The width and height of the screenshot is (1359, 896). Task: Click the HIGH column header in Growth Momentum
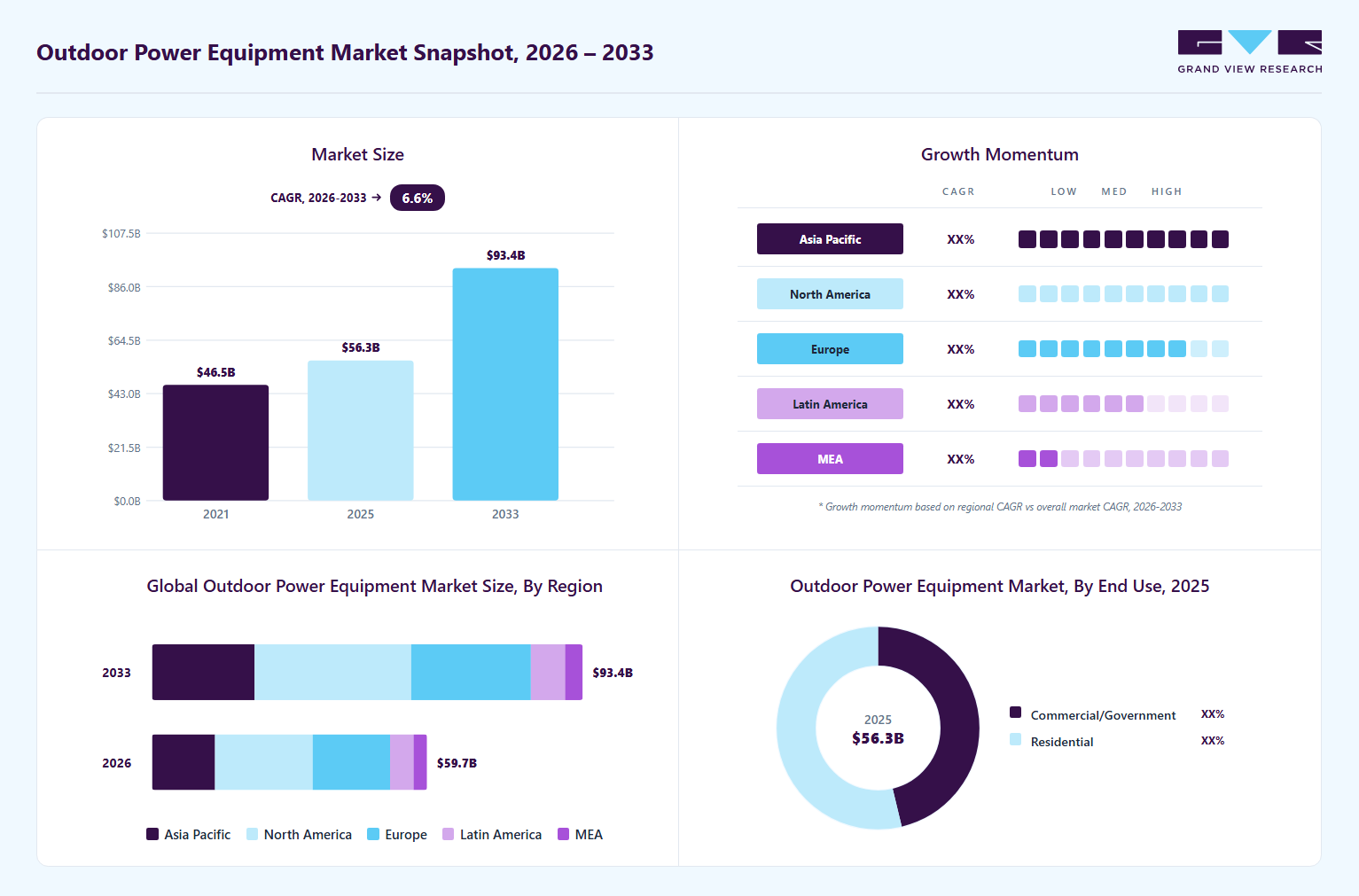point(1167,191)
